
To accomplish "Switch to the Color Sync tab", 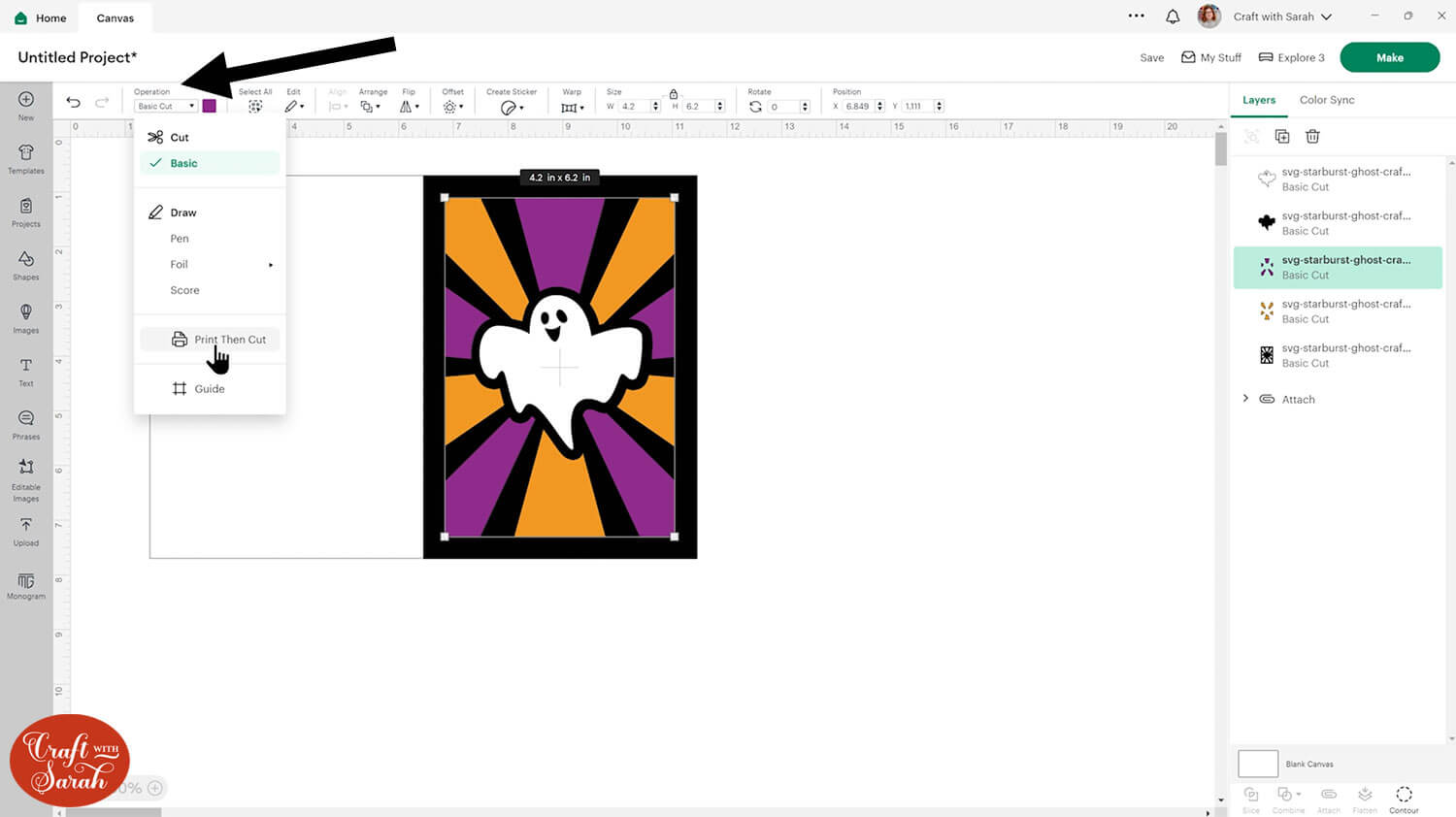I will 1326,100.
